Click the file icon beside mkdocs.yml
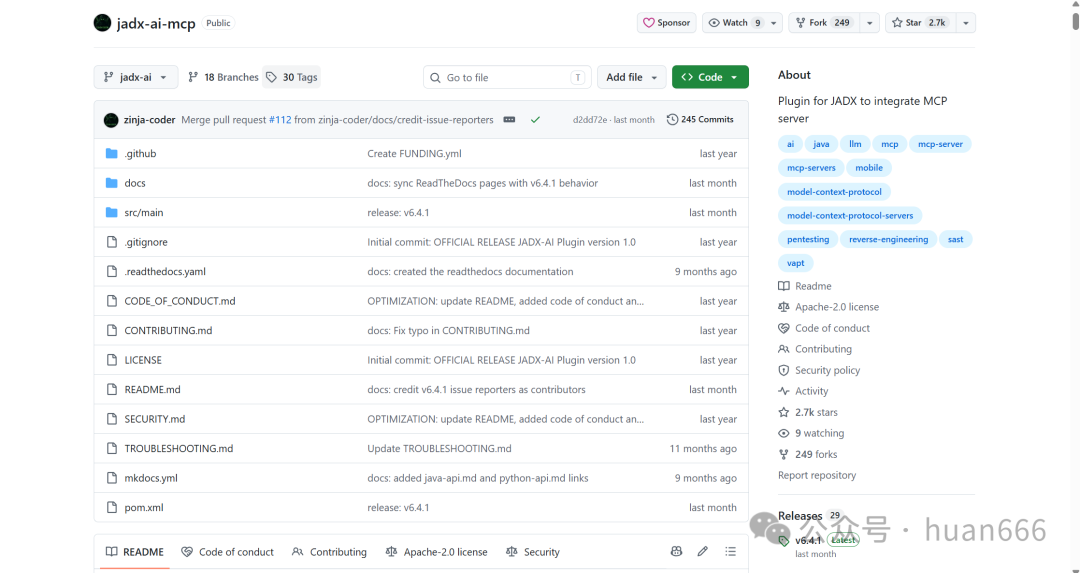1080x573 pixels. [112, 477]
